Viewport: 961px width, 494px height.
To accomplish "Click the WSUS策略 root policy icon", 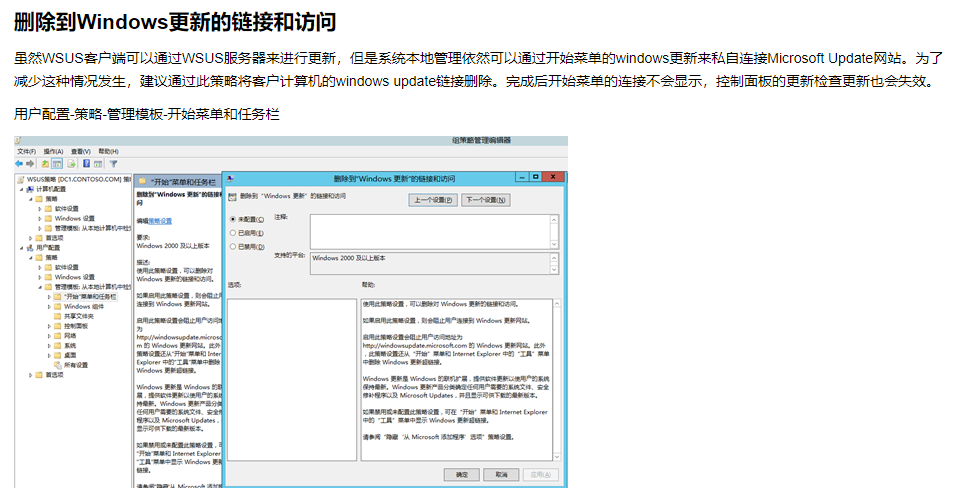I will click(21, 180).
